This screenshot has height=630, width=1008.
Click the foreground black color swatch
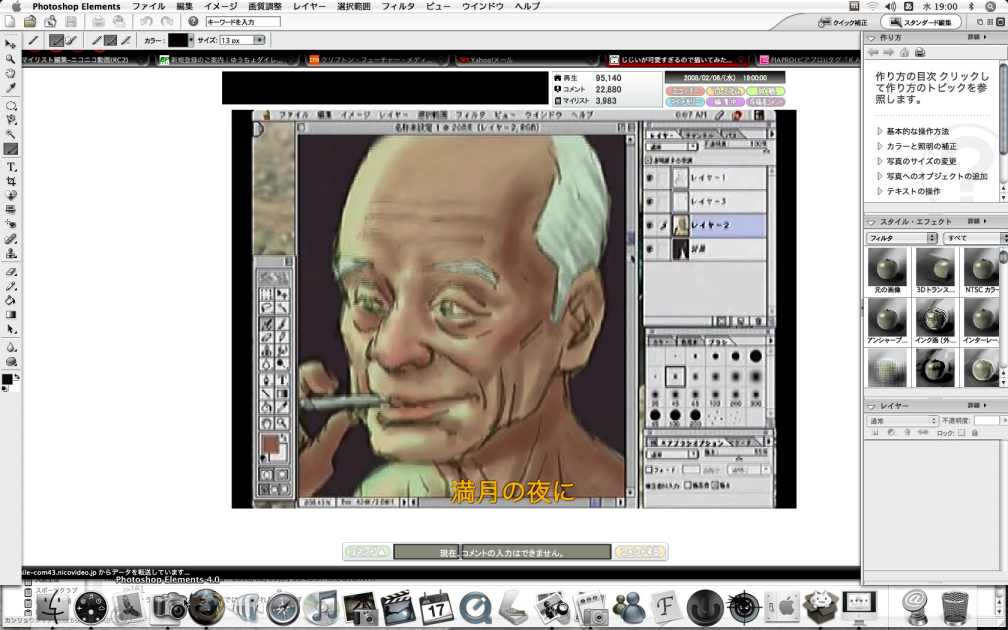click(x=7, y=379)
